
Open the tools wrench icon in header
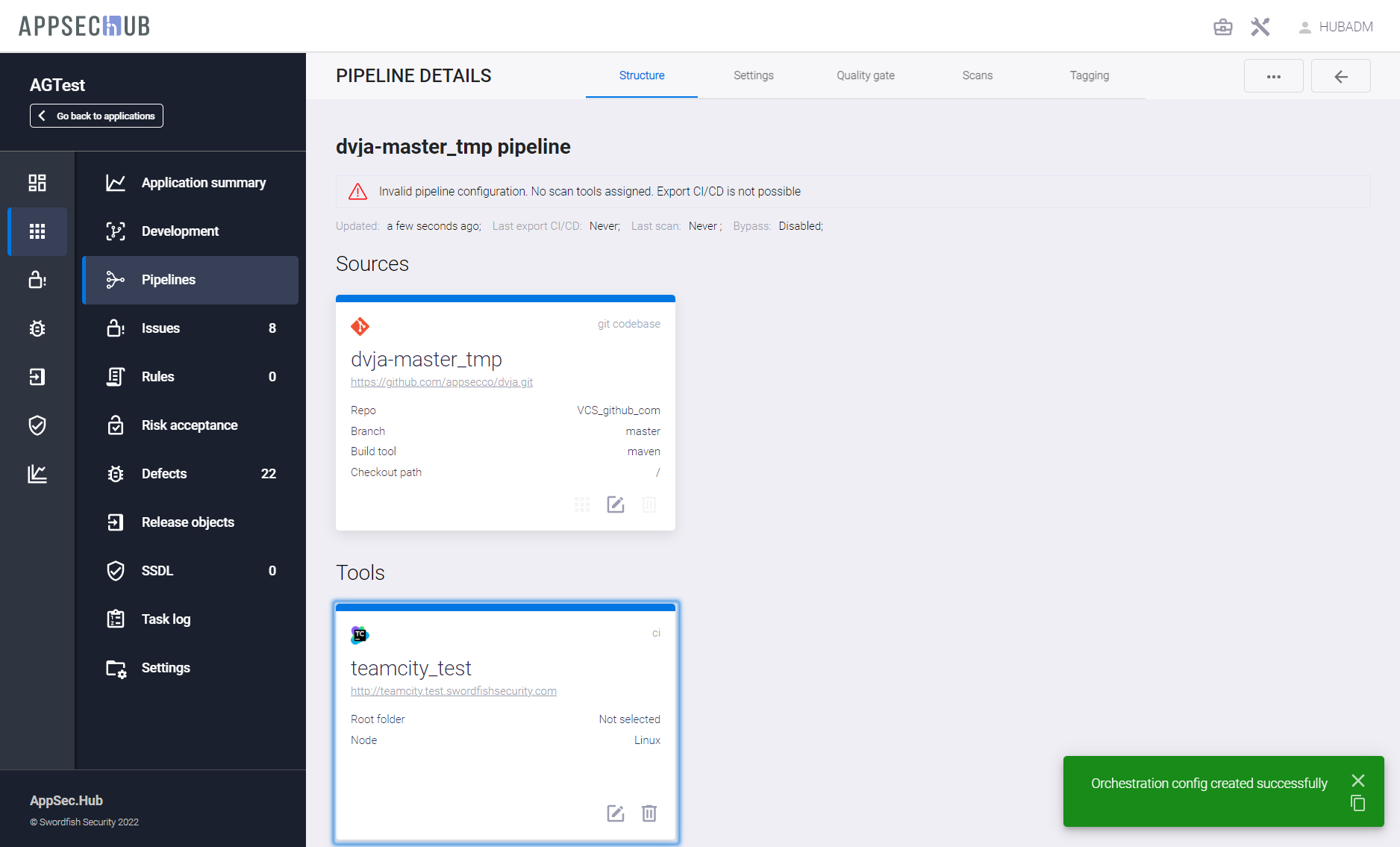(x=1260, y=28)
